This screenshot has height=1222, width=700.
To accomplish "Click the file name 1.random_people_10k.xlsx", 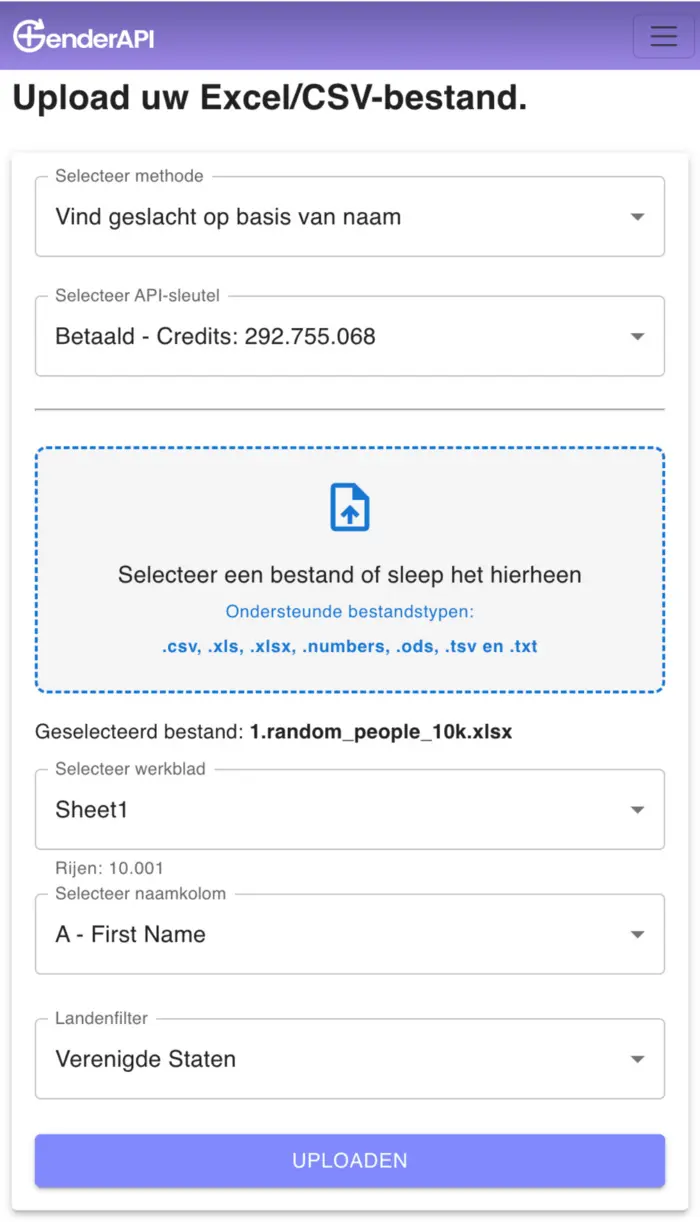I will (381, 732).
